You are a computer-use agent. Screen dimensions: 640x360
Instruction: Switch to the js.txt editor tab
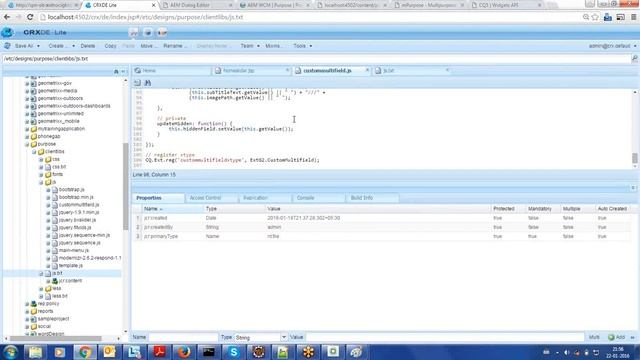click(411, 71)
